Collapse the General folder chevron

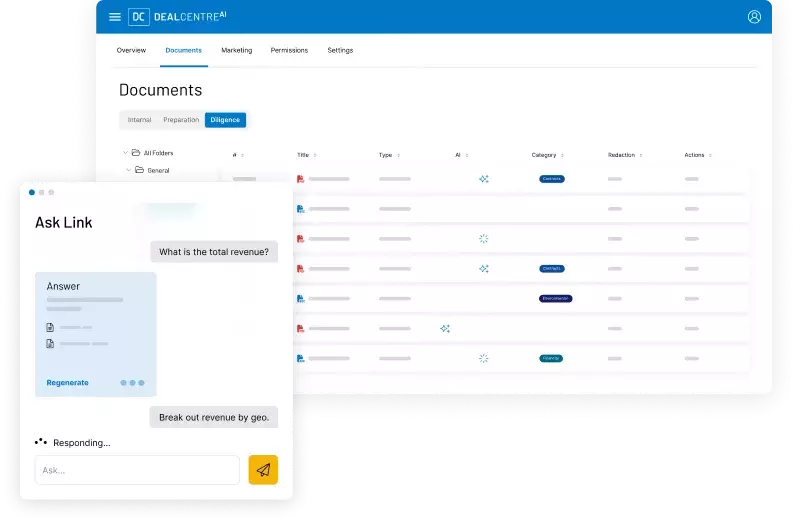[129, 170]
